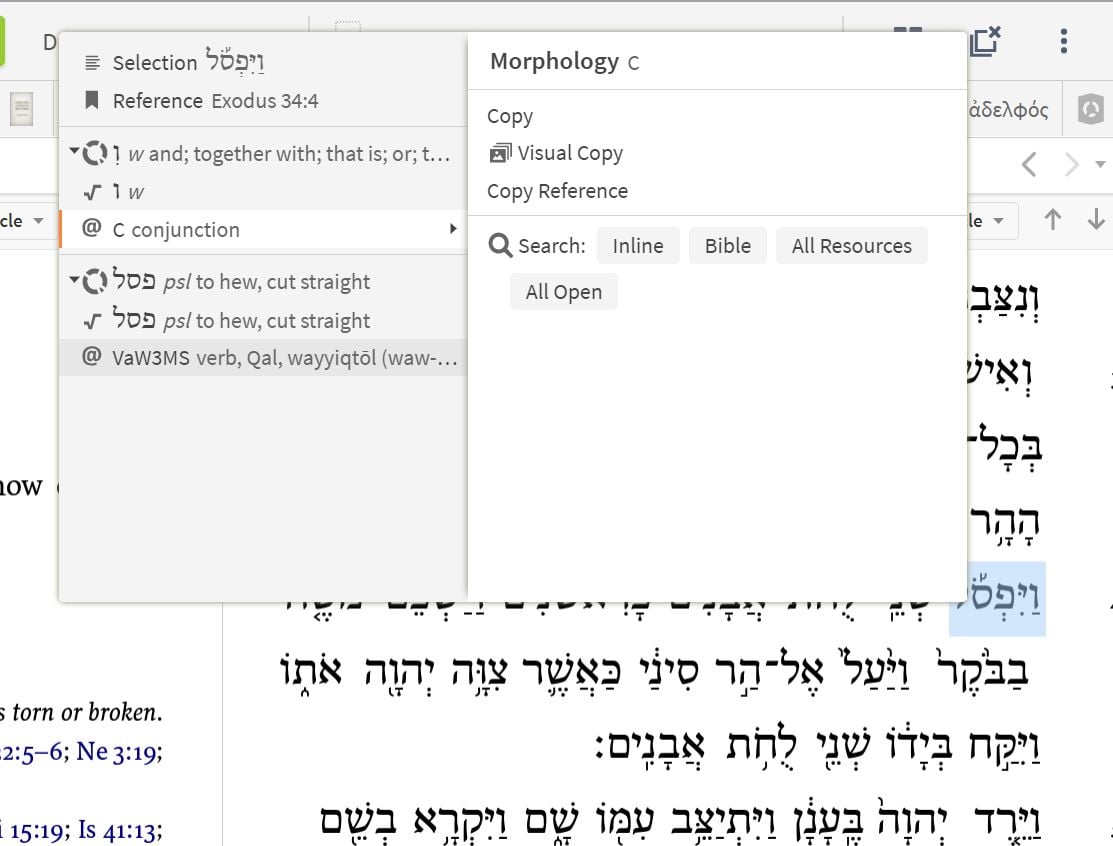The height and width of the screenshot is (846, 1113).
Task: Open the three-dot menu in top right
Action: point(1063,41)
